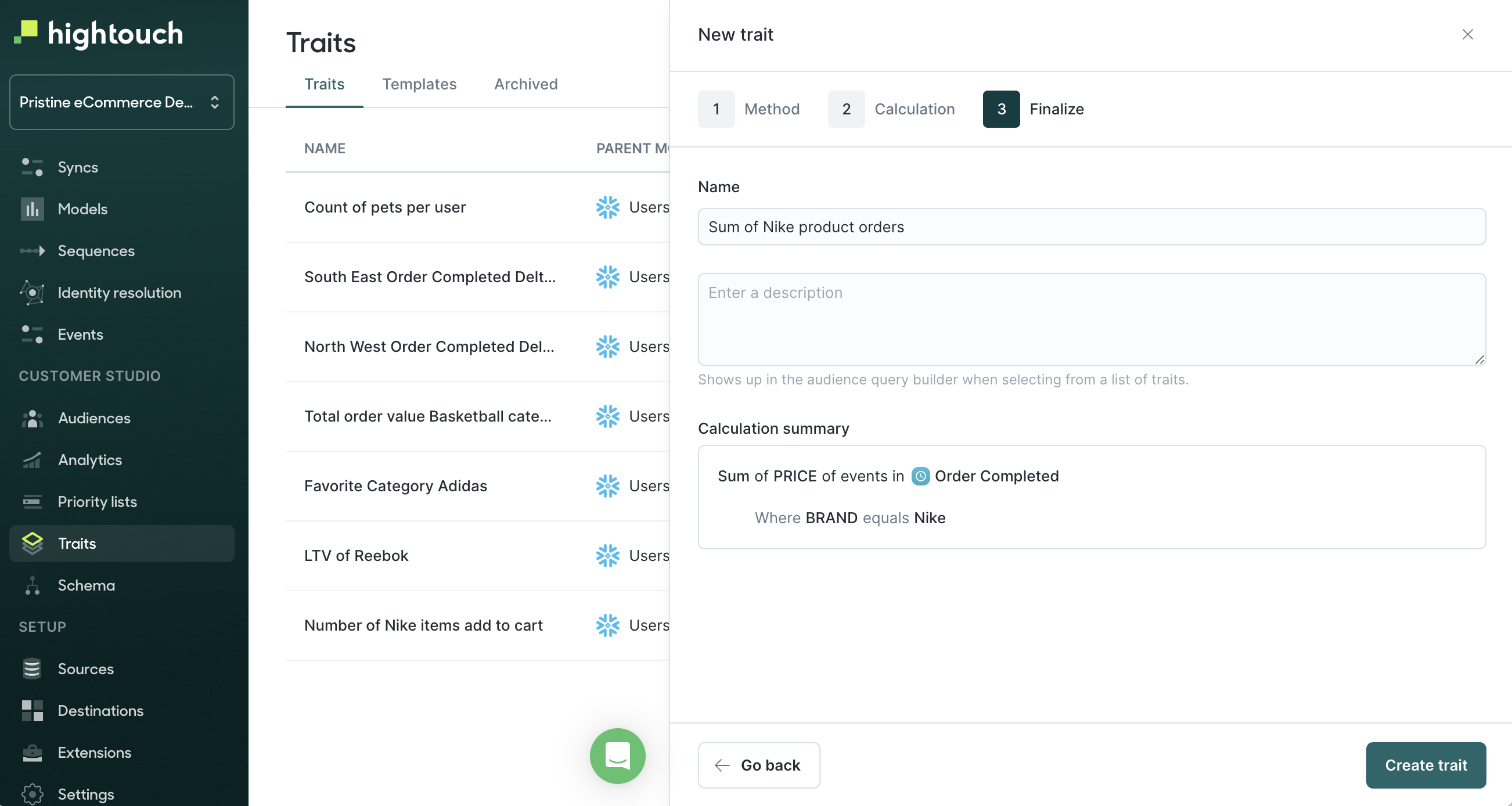1512x806 pixels.
Task: Open the 'Count of pets per user' trait
Action: [385, 207]
